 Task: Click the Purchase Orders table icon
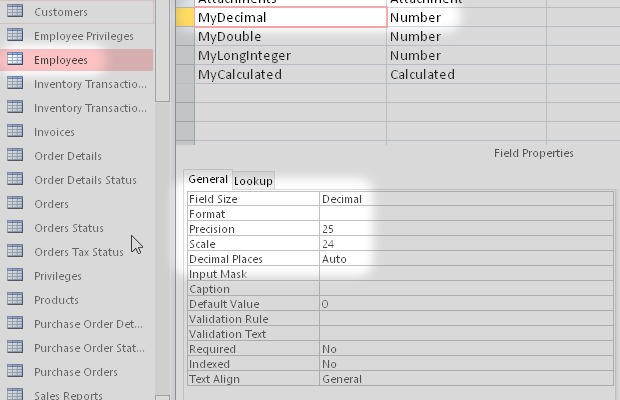coord(15,372)
